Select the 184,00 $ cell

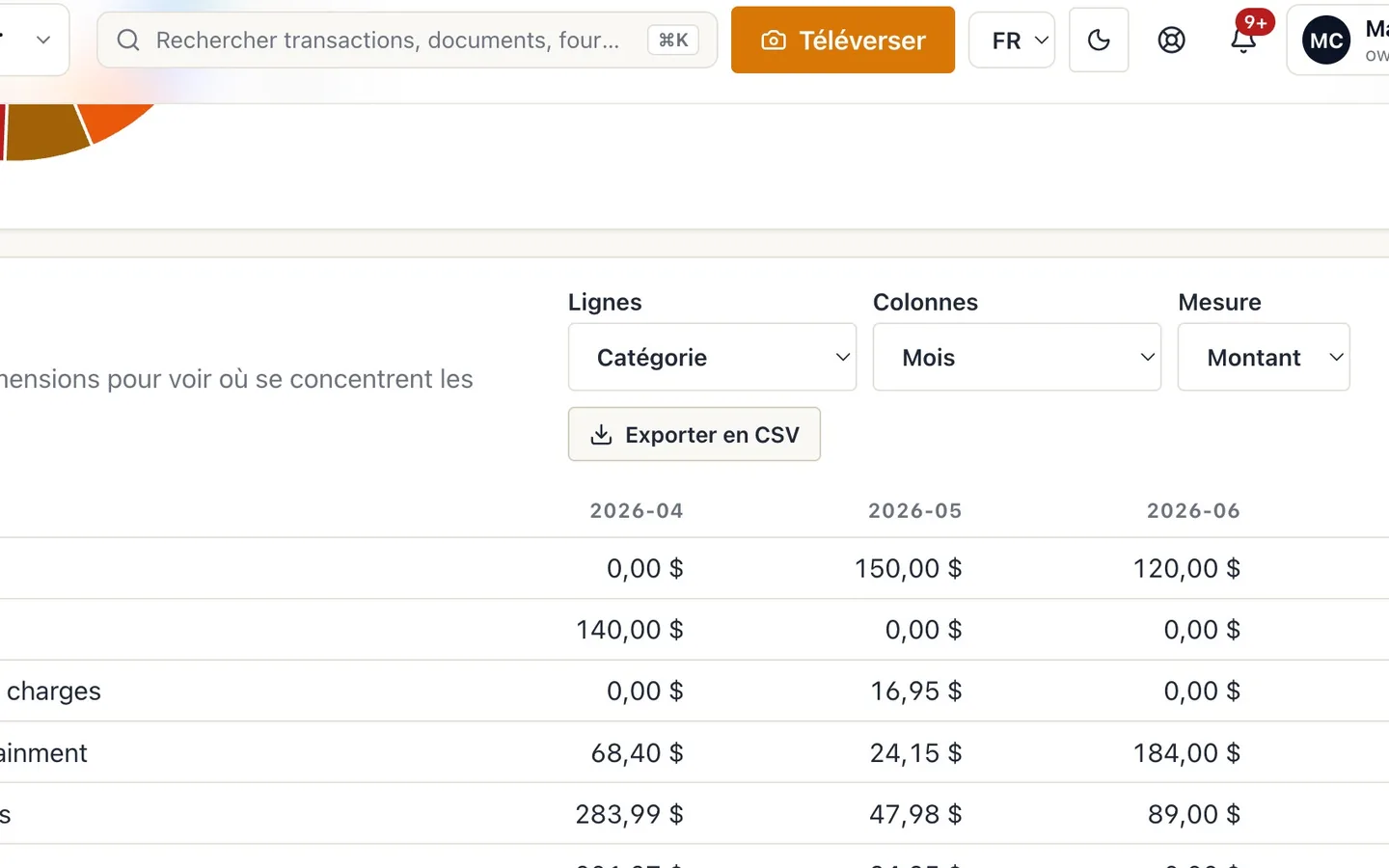[1186, 753]
